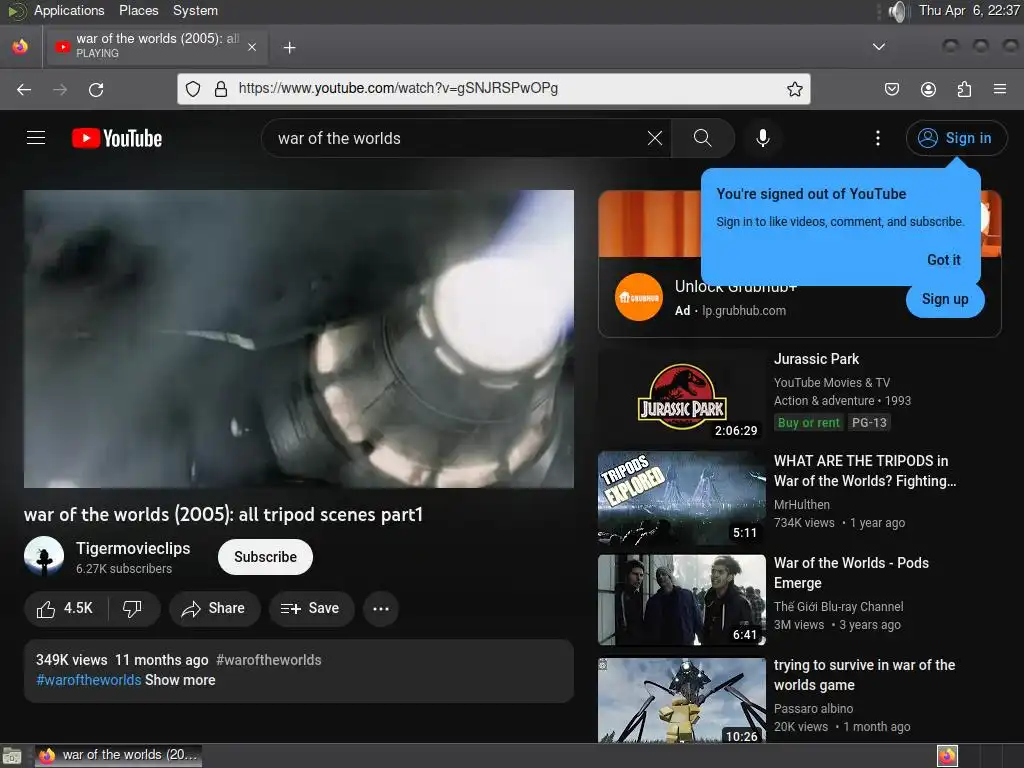1024x768 pixels.
Task: Open Passaro albino channel name
Action: tap(813, 709)
